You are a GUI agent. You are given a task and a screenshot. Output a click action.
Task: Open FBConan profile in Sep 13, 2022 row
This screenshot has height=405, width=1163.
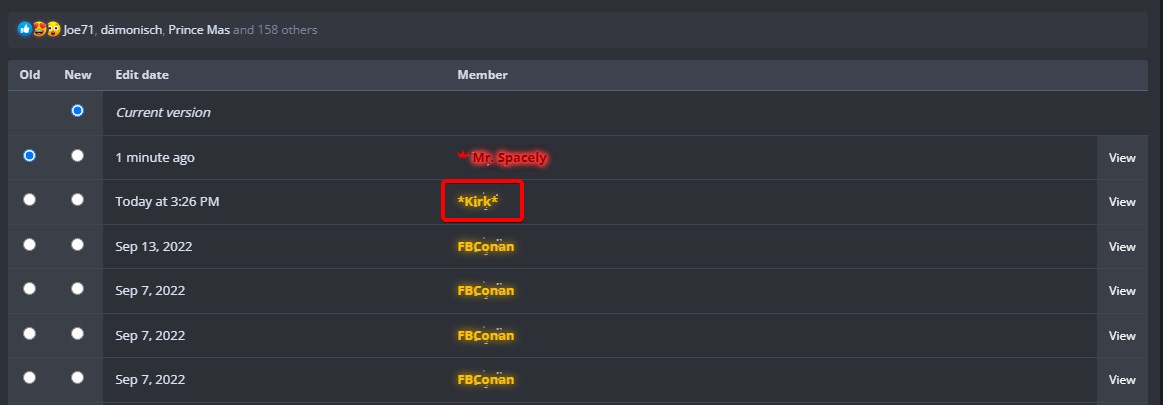pos(485,247)
